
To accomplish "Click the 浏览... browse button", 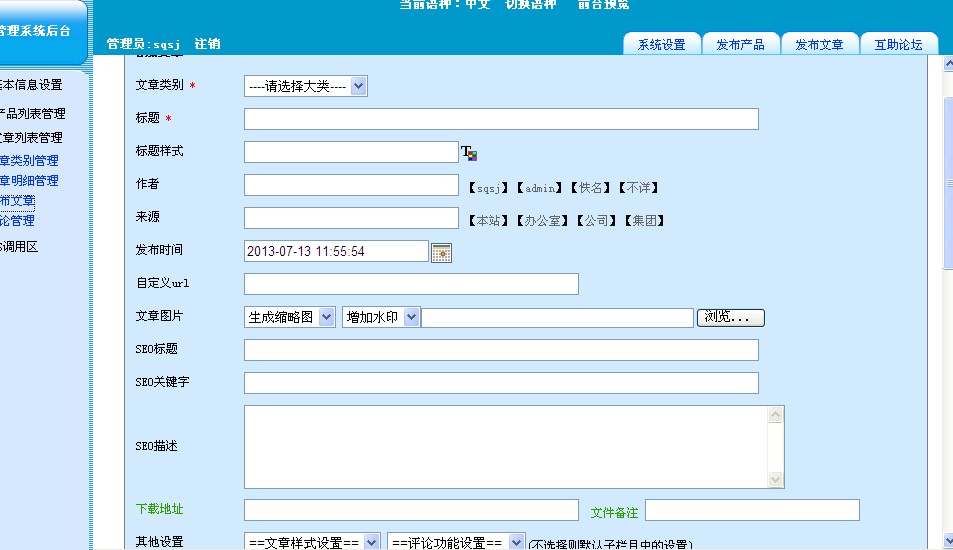I will click(x=730, y=317).
